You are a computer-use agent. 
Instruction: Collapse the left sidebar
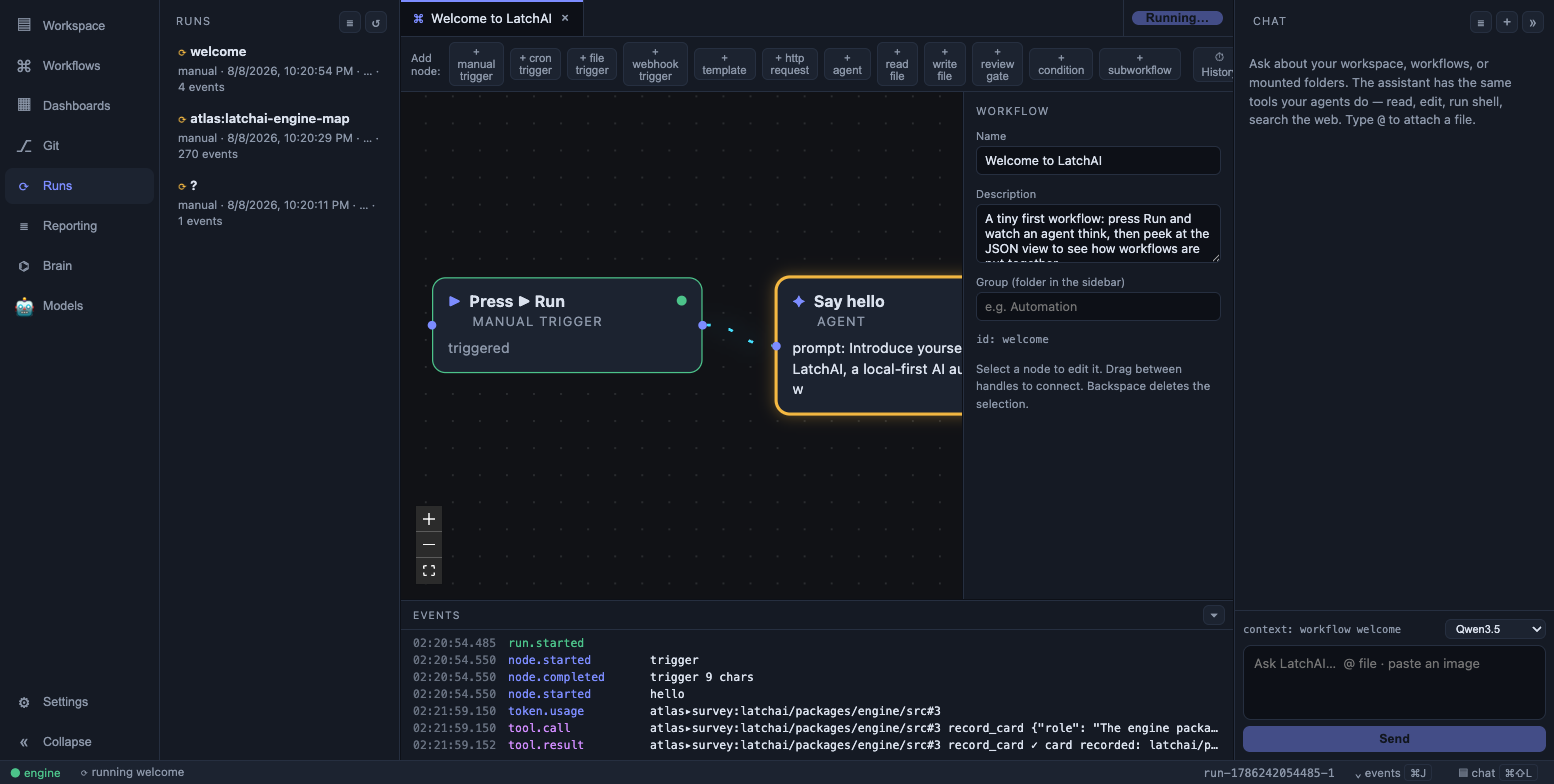click(78, 742)
